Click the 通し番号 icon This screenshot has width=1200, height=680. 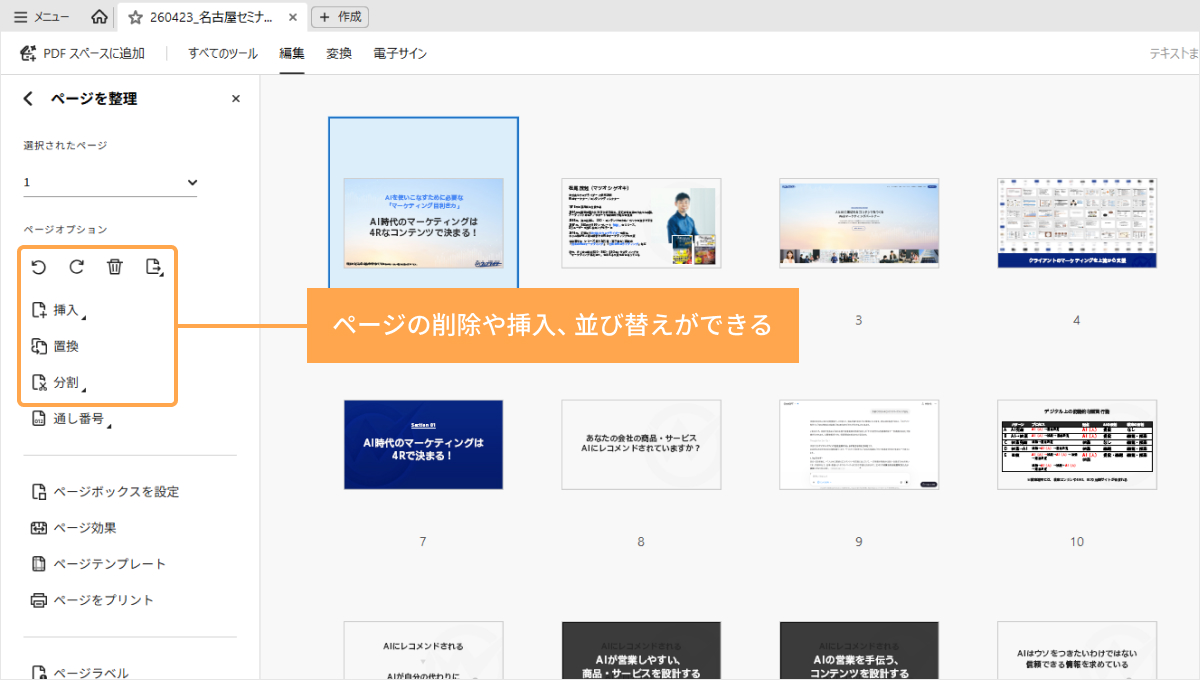[x=39, y=418]
